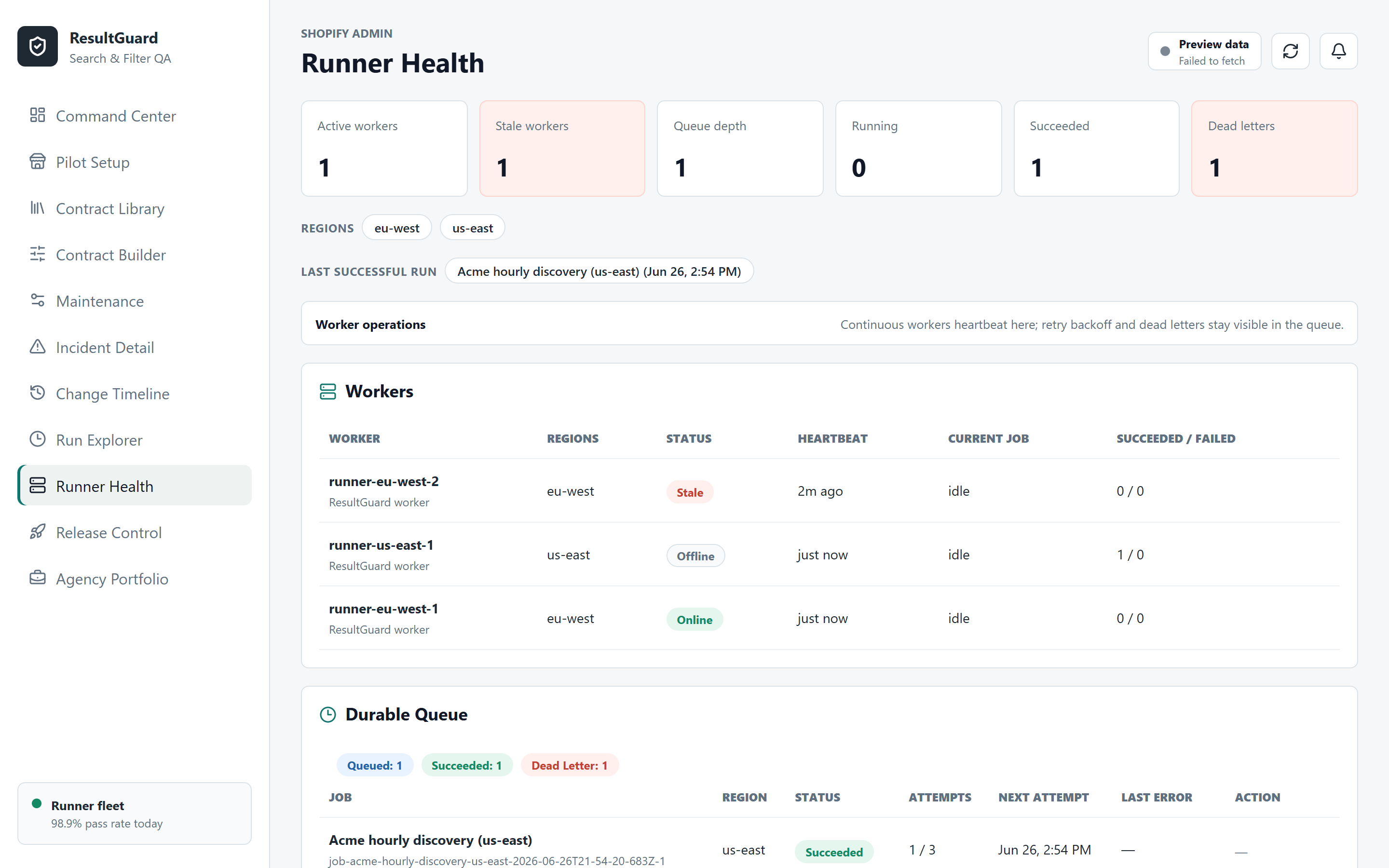Click the Maintenance settings icon

pyautogui.click(x=37, y=300)
